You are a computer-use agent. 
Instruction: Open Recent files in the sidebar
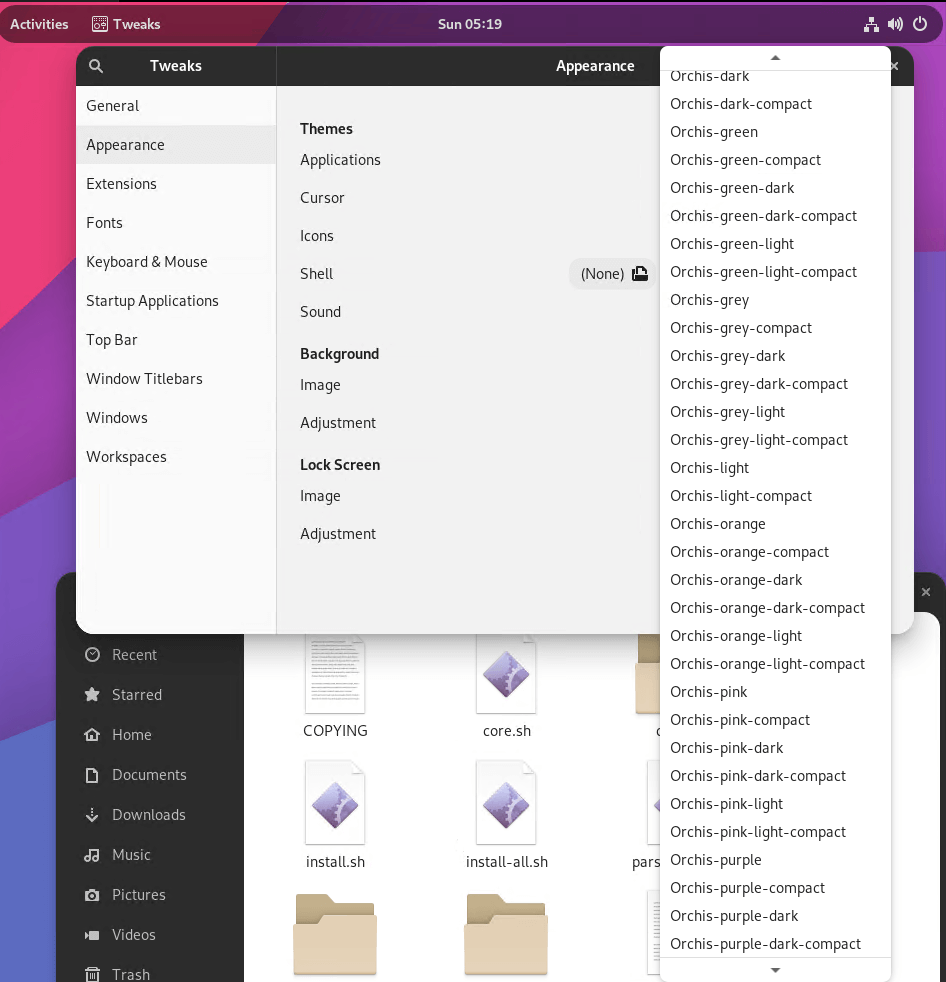(x=133, y=654)
